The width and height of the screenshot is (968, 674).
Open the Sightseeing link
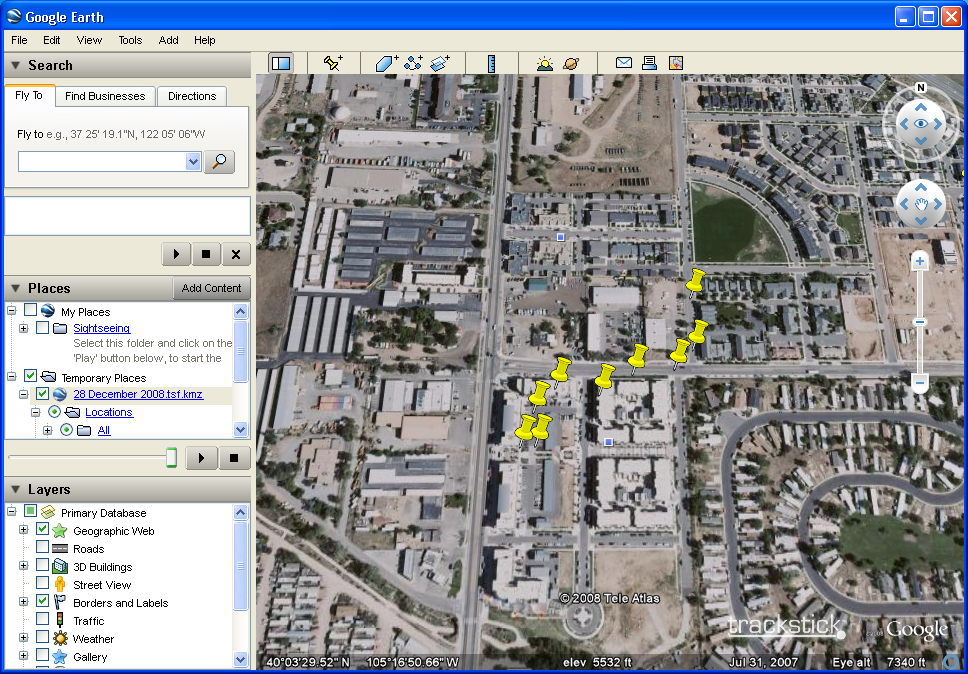(102, 328)
